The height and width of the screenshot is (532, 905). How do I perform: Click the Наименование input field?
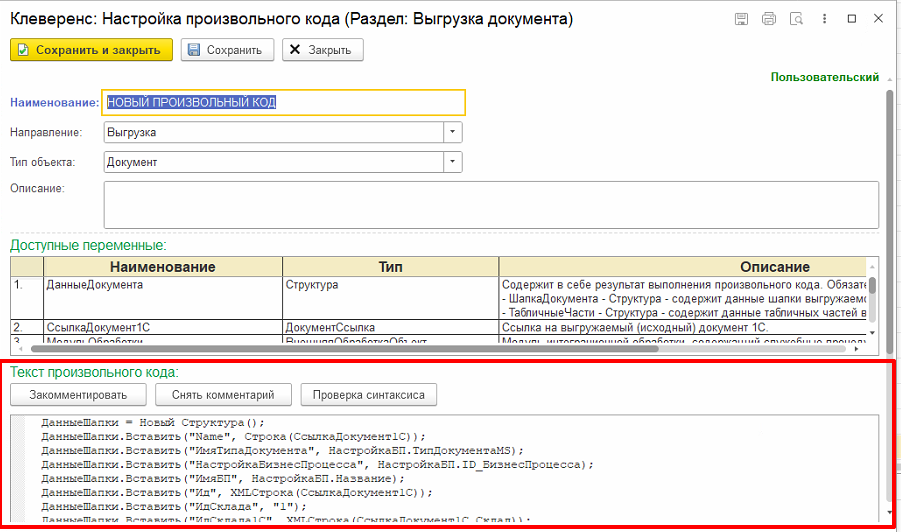coord(283,103)
